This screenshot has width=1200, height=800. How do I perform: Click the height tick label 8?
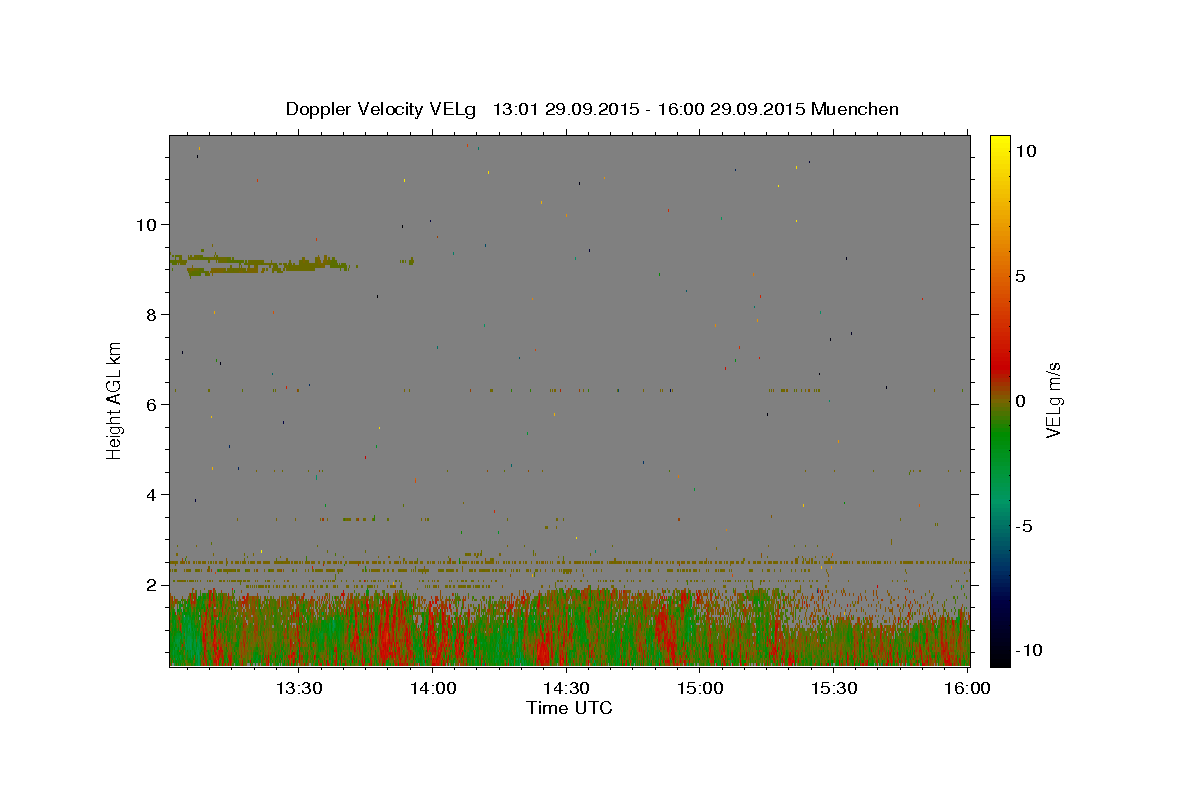152,315
